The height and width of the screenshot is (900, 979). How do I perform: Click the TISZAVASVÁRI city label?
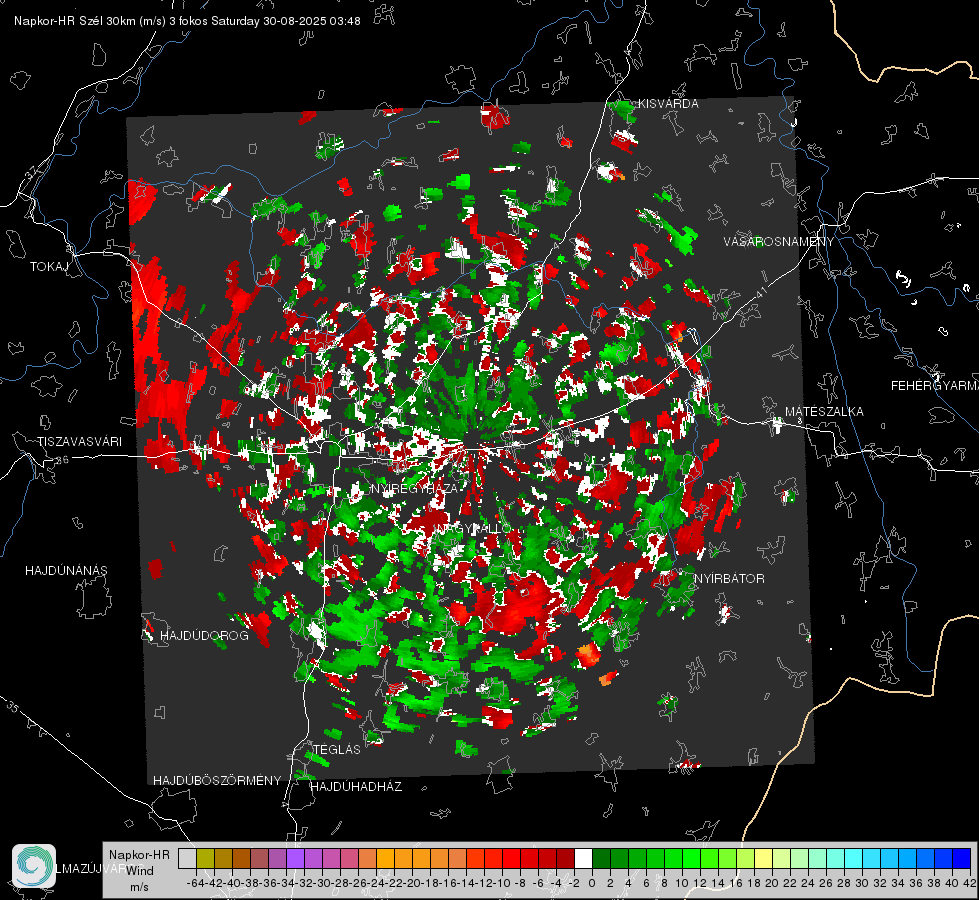click(79, 442)
